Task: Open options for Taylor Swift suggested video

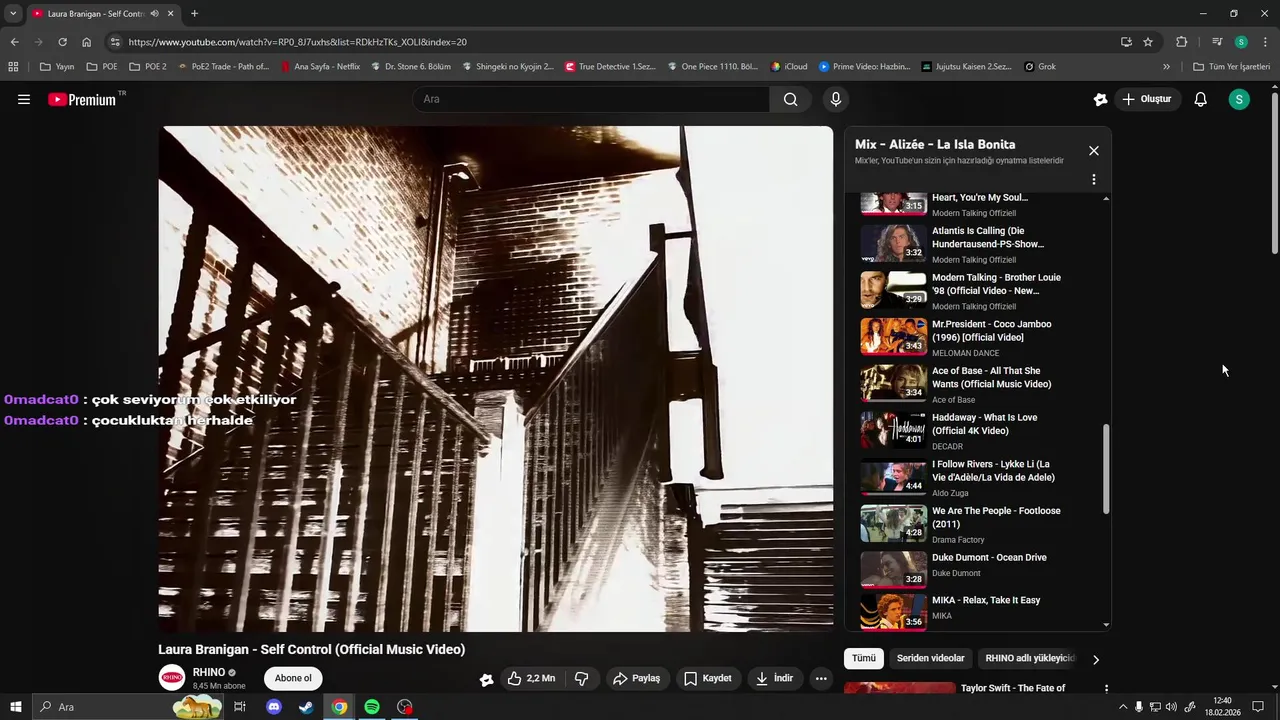Action: coord(1106,689)
